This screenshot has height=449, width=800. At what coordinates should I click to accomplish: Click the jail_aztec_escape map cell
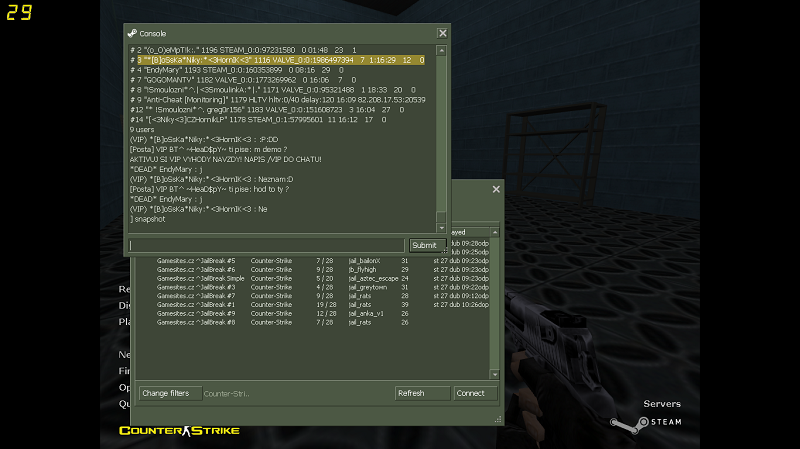click(373, 279)
